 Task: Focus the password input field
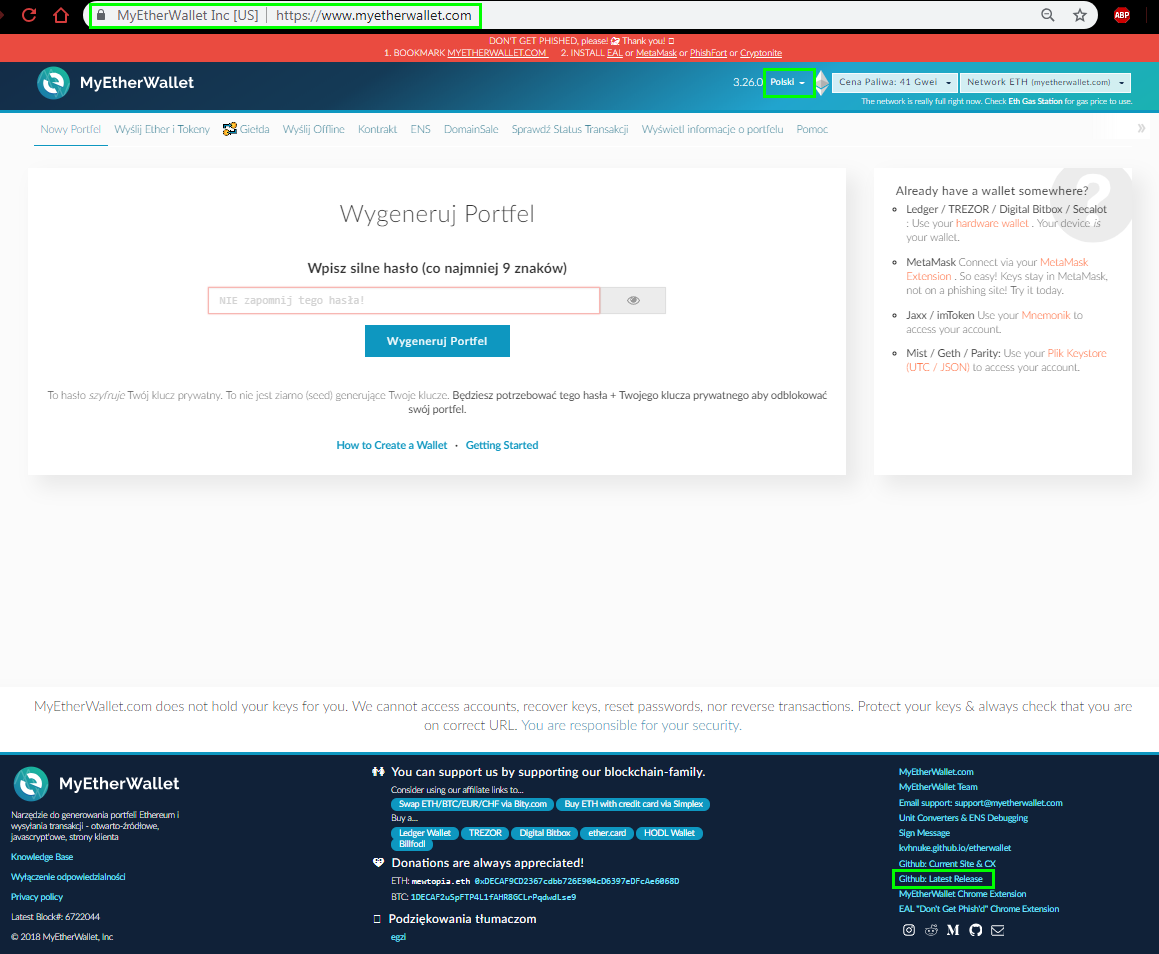[x=404, y=300]
